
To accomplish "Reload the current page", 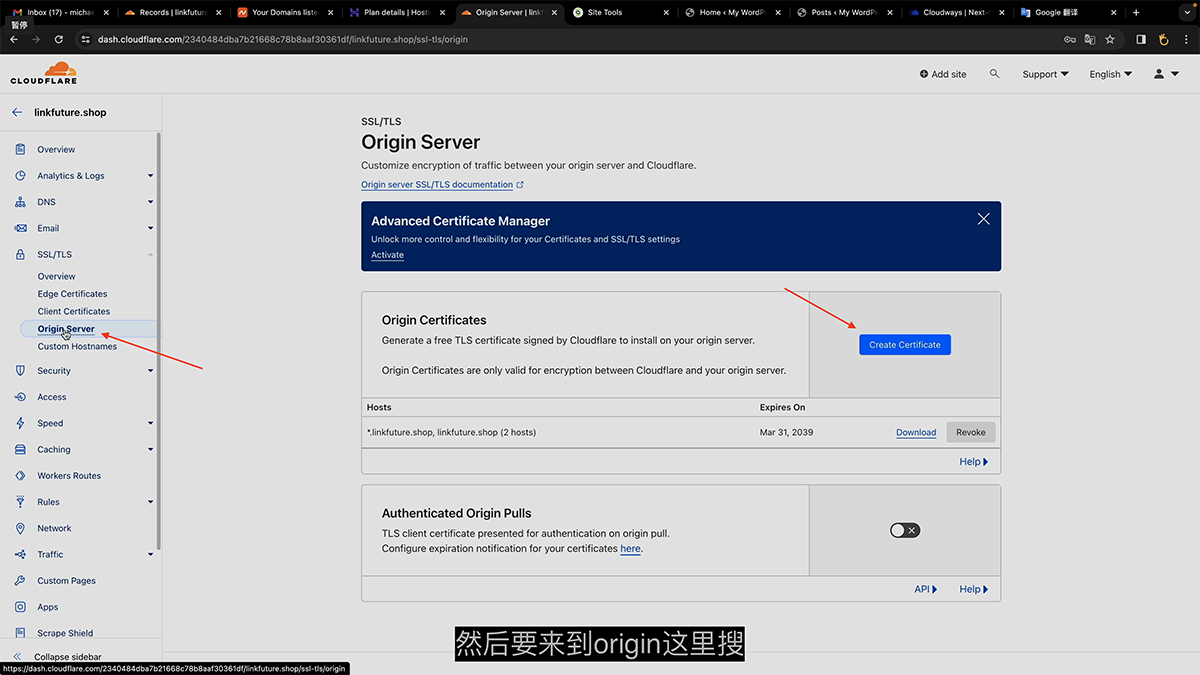I will (59, 39).
